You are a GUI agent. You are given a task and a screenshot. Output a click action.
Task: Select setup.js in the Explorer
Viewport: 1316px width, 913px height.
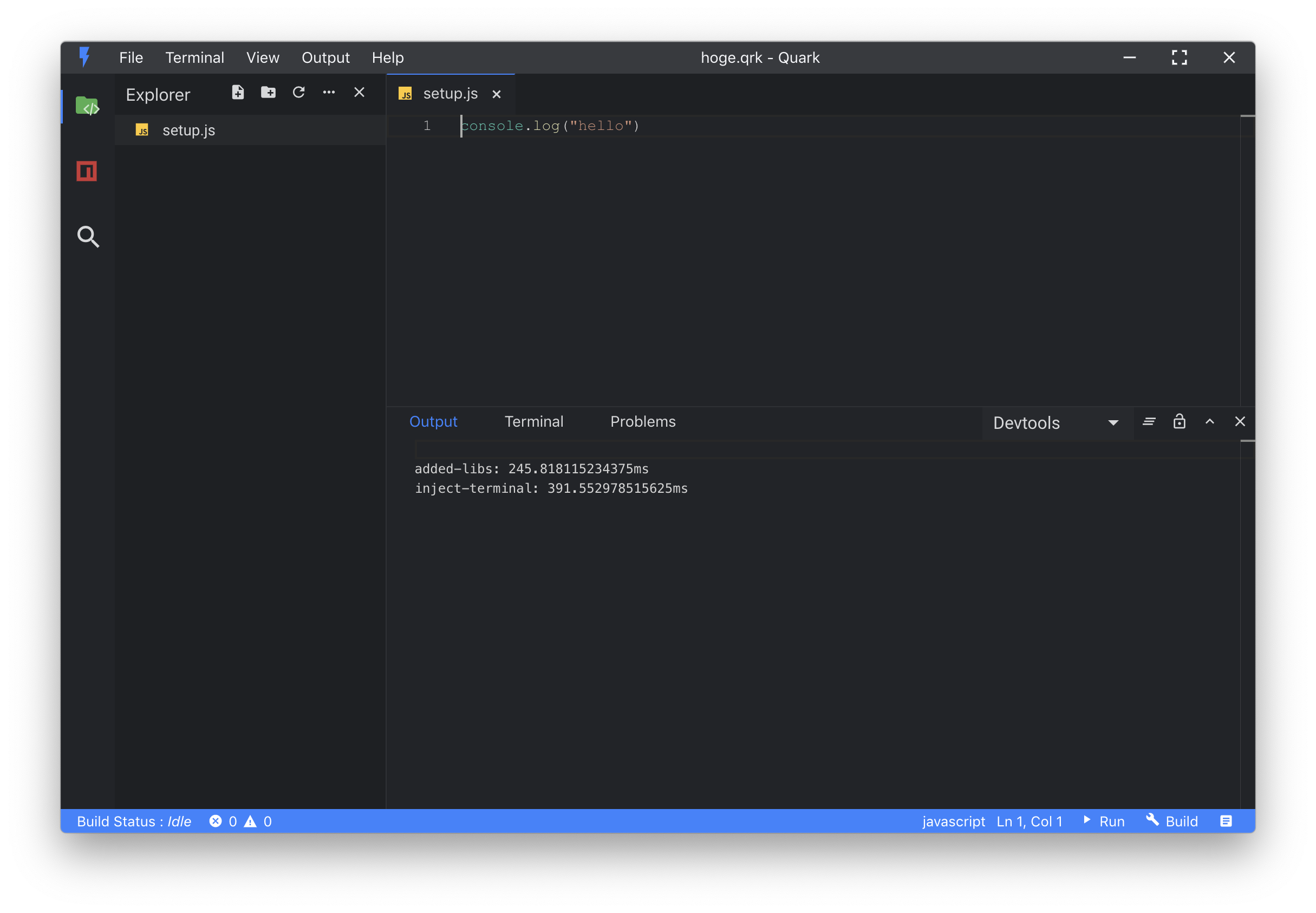point(189,130)
